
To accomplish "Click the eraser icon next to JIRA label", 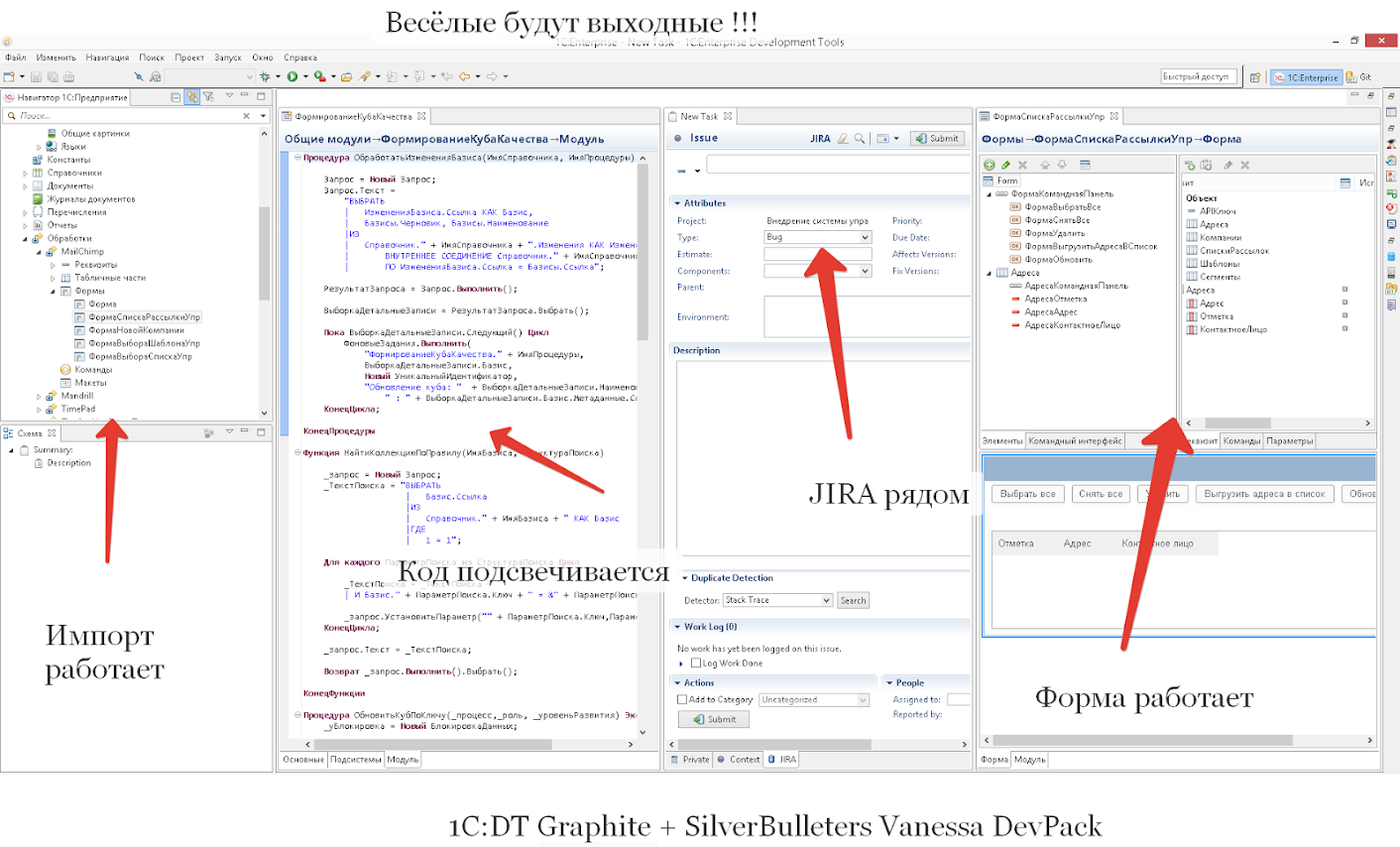I will (x=843, y=139).
